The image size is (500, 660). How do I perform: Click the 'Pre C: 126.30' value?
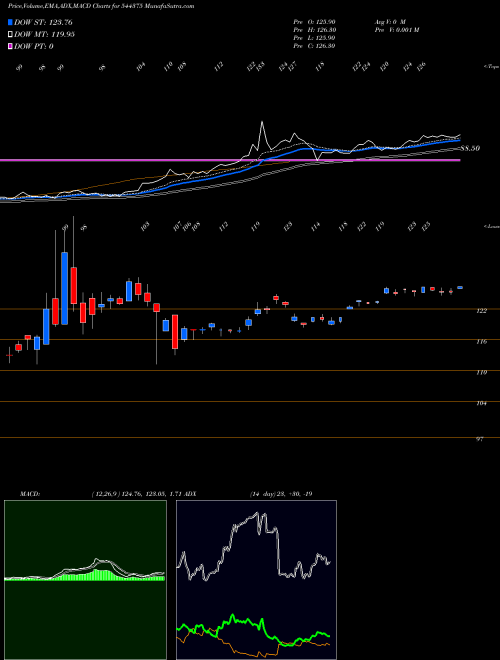(314, 46)
